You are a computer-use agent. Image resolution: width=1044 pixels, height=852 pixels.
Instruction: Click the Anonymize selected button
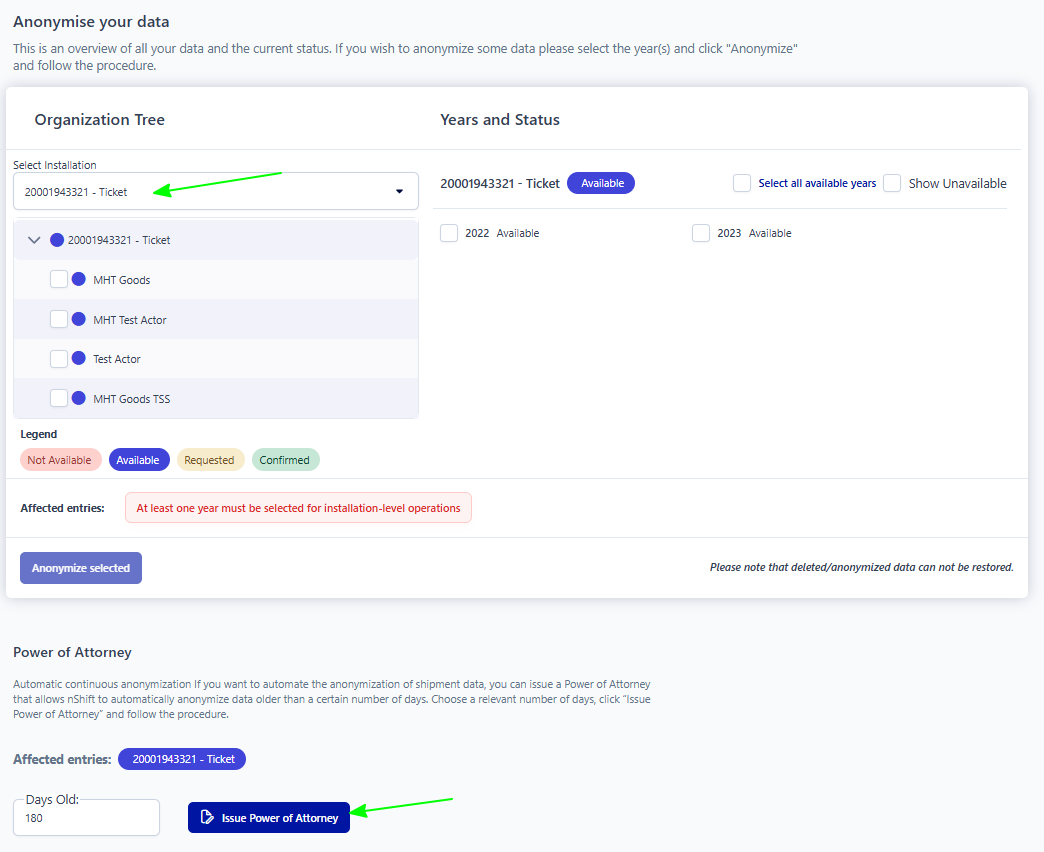click(x=81, y=568)
